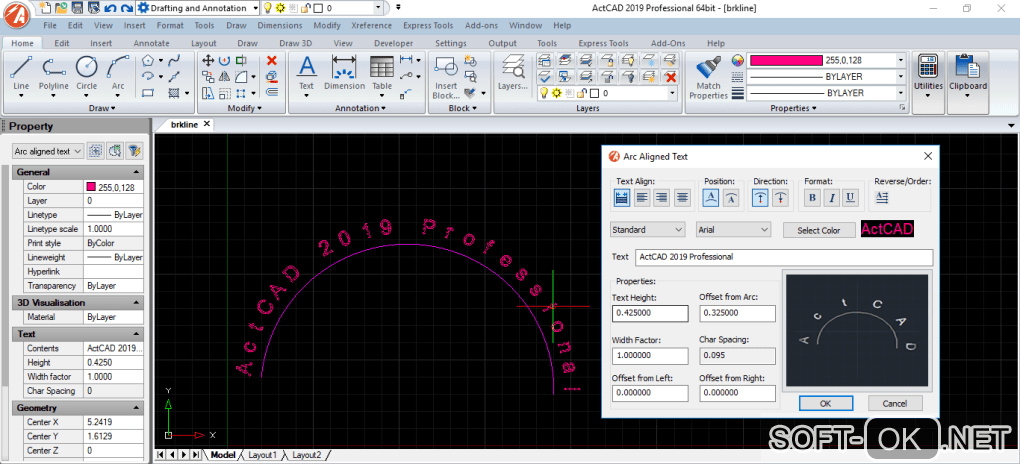Toggle Bold format in Arc Aligned Text
1020x464 pixels.
point(812,198)
